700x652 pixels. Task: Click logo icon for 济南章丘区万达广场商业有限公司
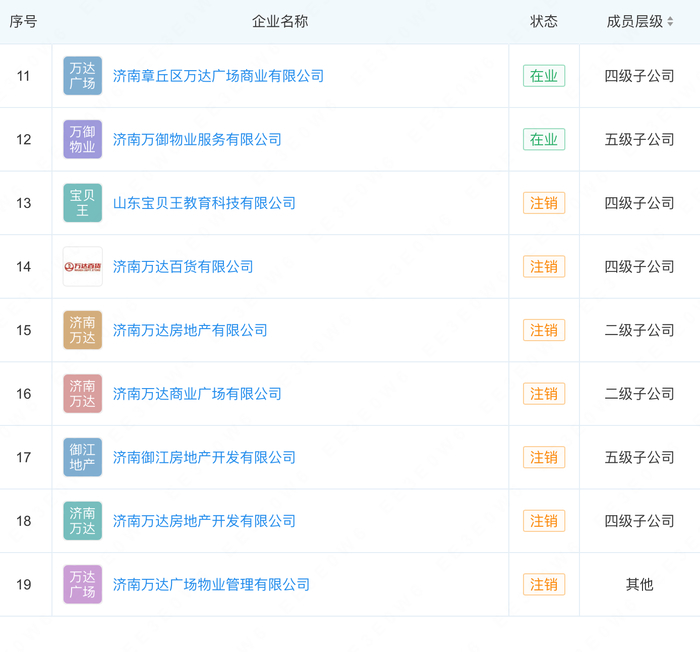82,76
